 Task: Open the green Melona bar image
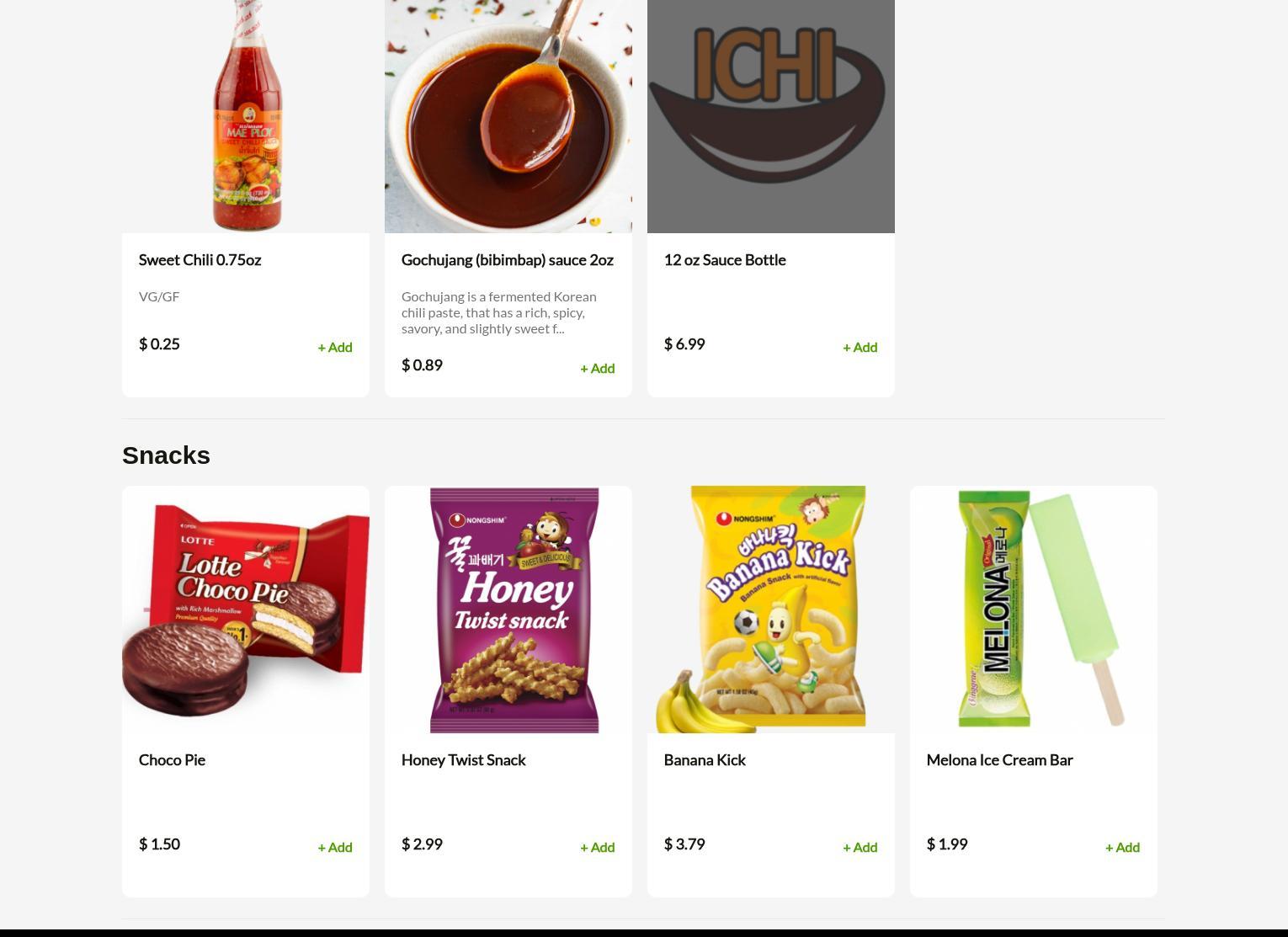click(x=1034, y=610)
